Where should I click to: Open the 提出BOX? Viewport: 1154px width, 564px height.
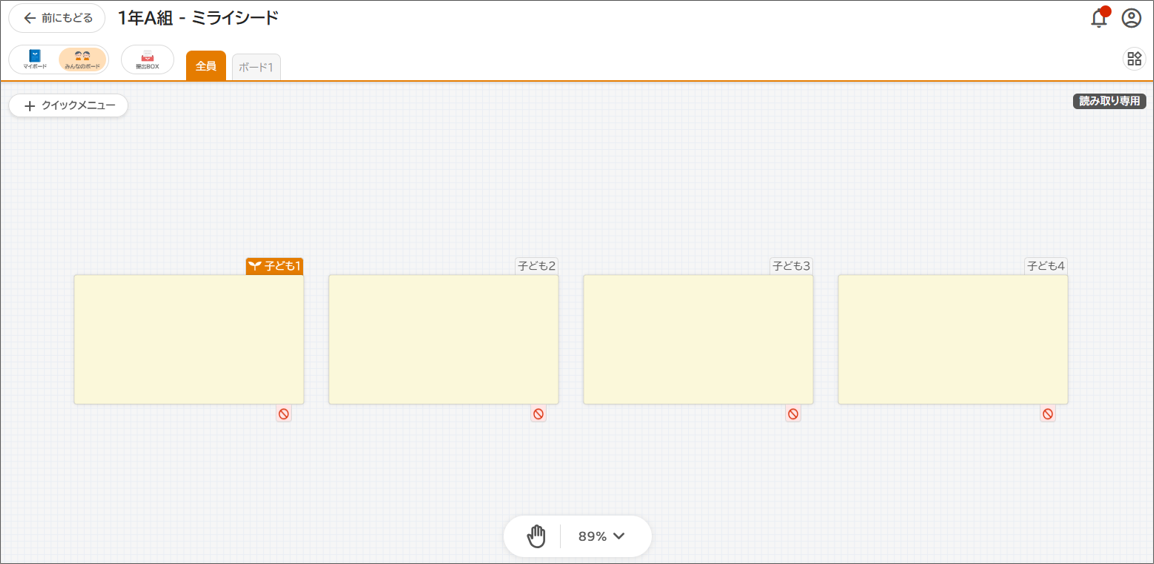point(147,59)
